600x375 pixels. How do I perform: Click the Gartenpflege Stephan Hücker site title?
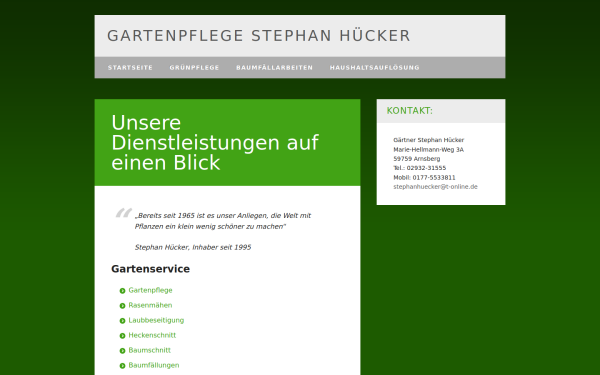(x=259, y=36)
